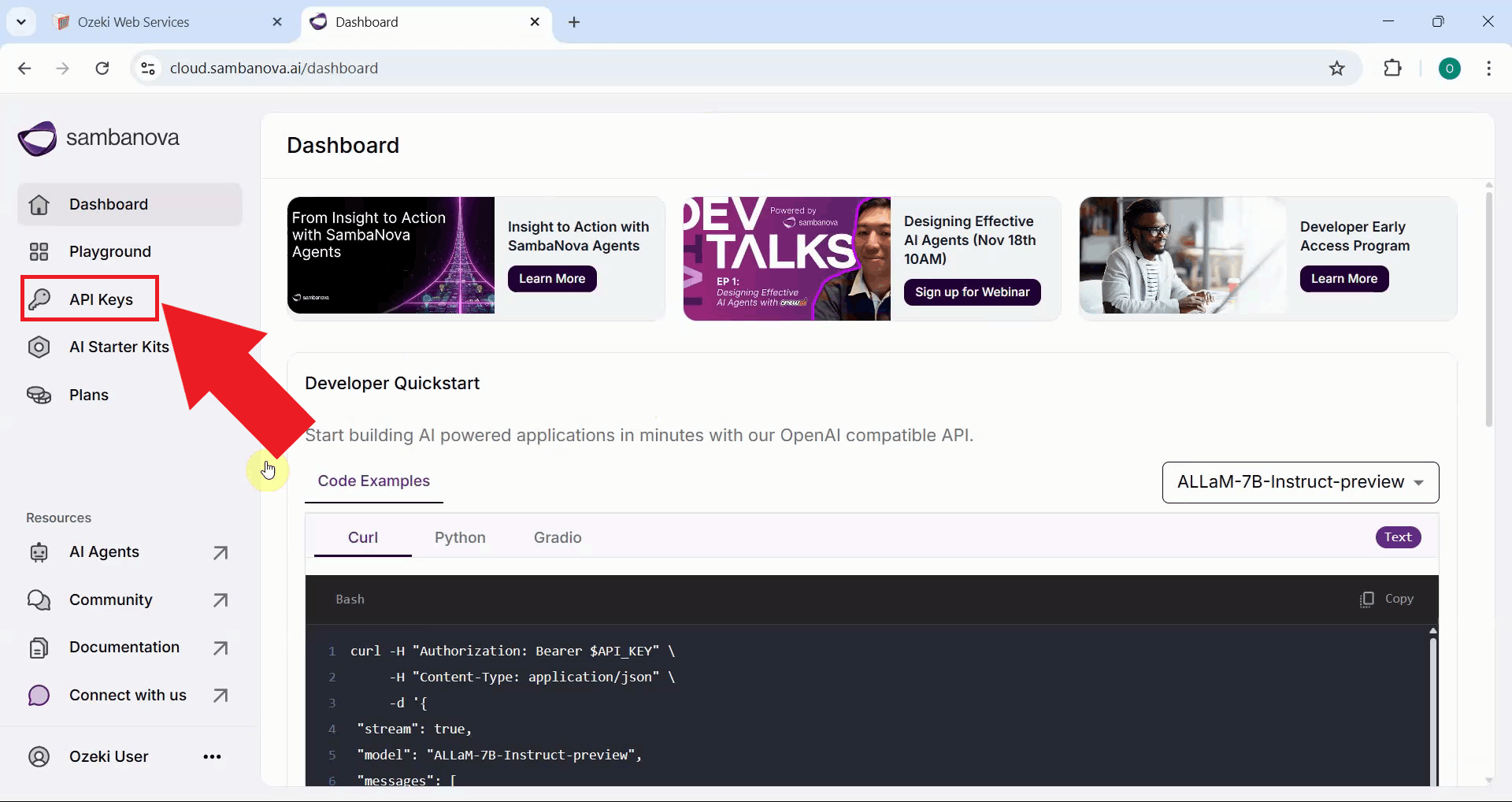
Task: Select Playground in the sidebar
Action: point(109,251)
